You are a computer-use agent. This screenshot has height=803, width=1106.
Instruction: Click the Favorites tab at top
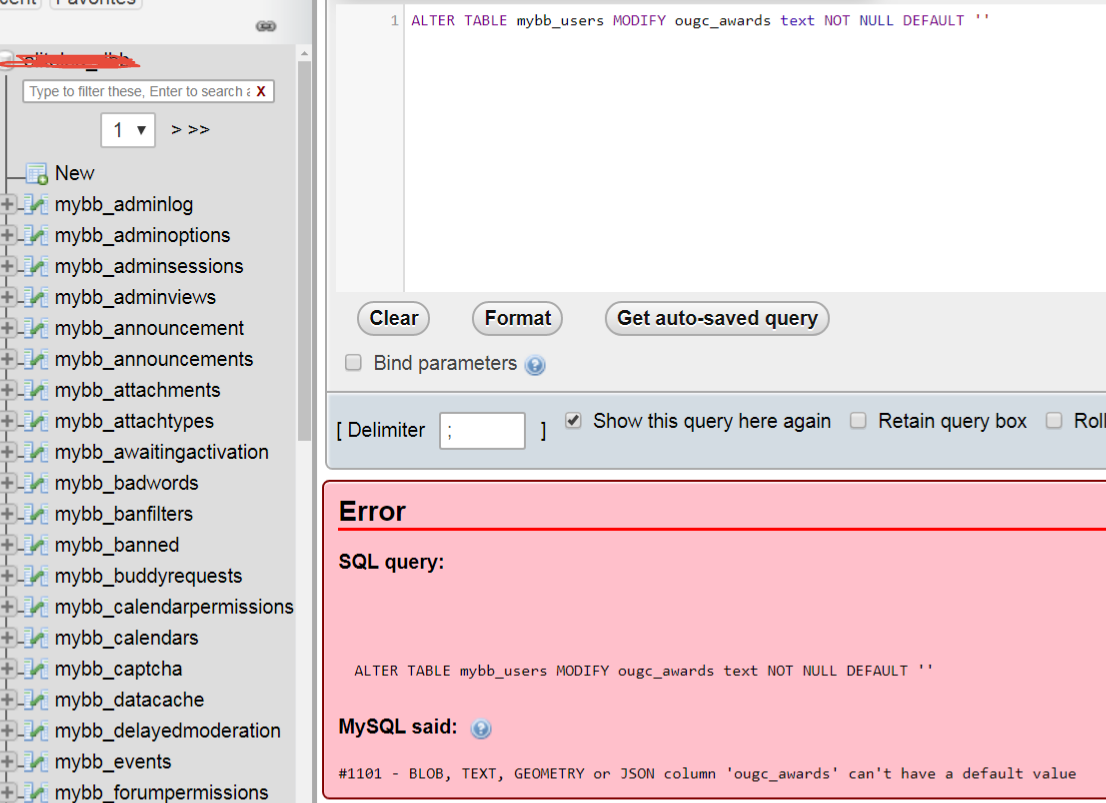click(x=96, y=3)
